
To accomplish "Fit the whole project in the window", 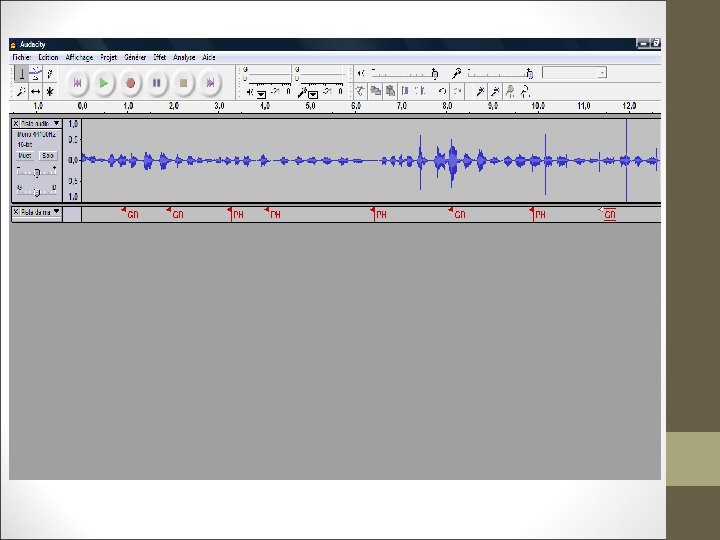I will click(x=525, y=91).
